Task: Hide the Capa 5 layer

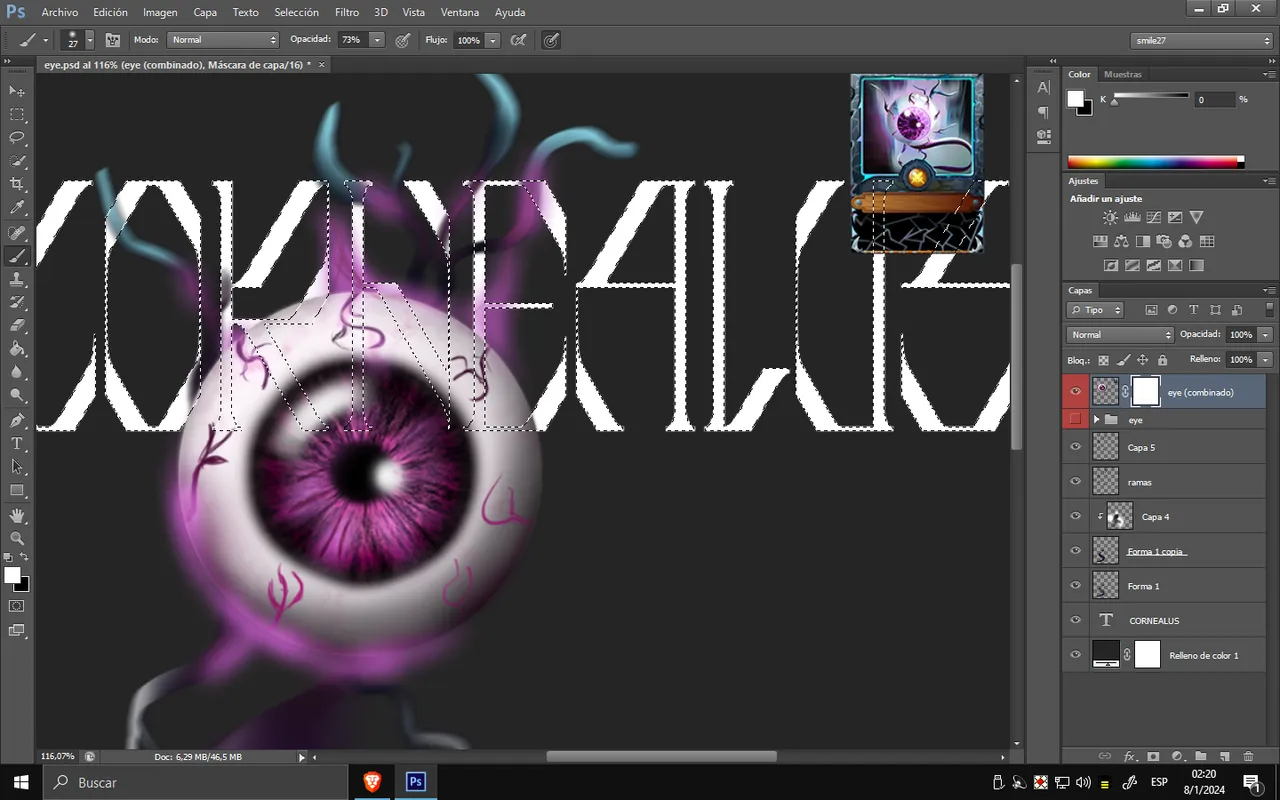Action: tap(1076, 447)
